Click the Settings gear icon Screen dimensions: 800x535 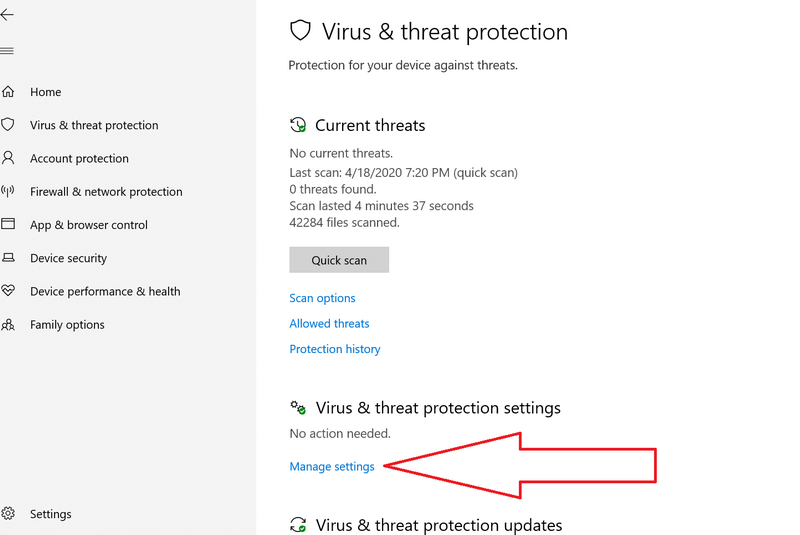click(8, 514)
